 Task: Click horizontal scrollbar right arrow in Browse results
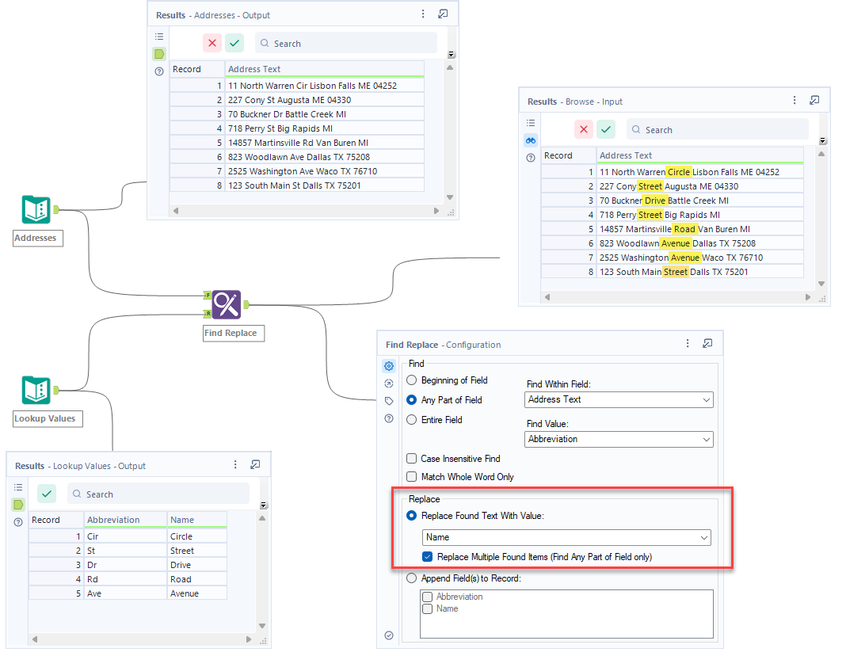point(808,297)
